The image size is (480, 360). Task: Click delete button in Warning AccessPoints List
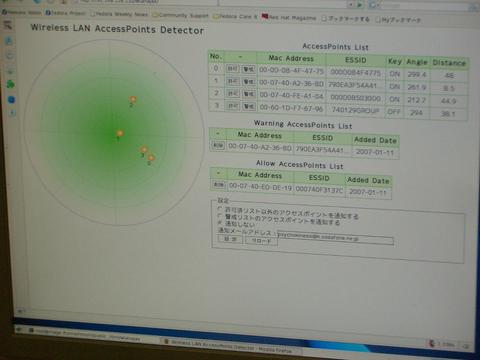coord(218,145)
